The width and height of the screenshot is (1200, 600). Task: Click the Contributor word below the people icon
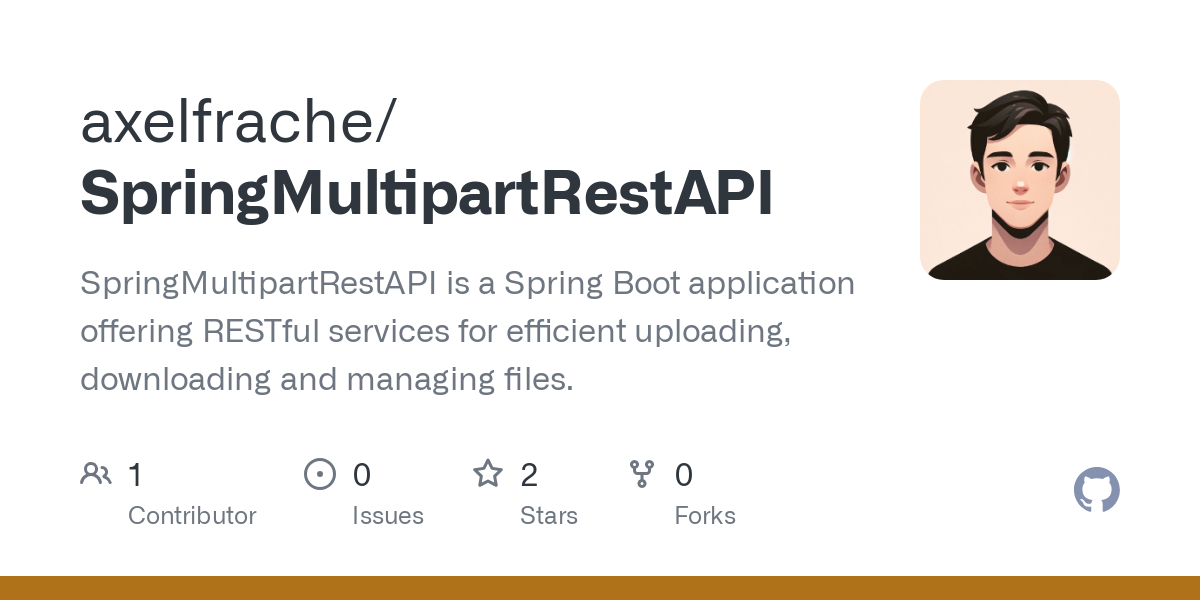tap(192, 516)
